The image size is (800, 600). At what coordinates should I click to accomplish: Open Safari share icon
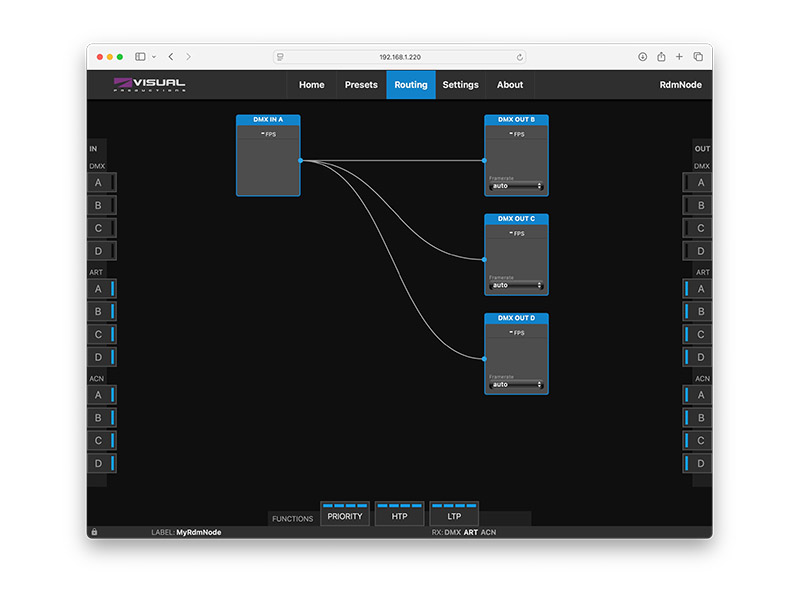[x=661, y=57]
